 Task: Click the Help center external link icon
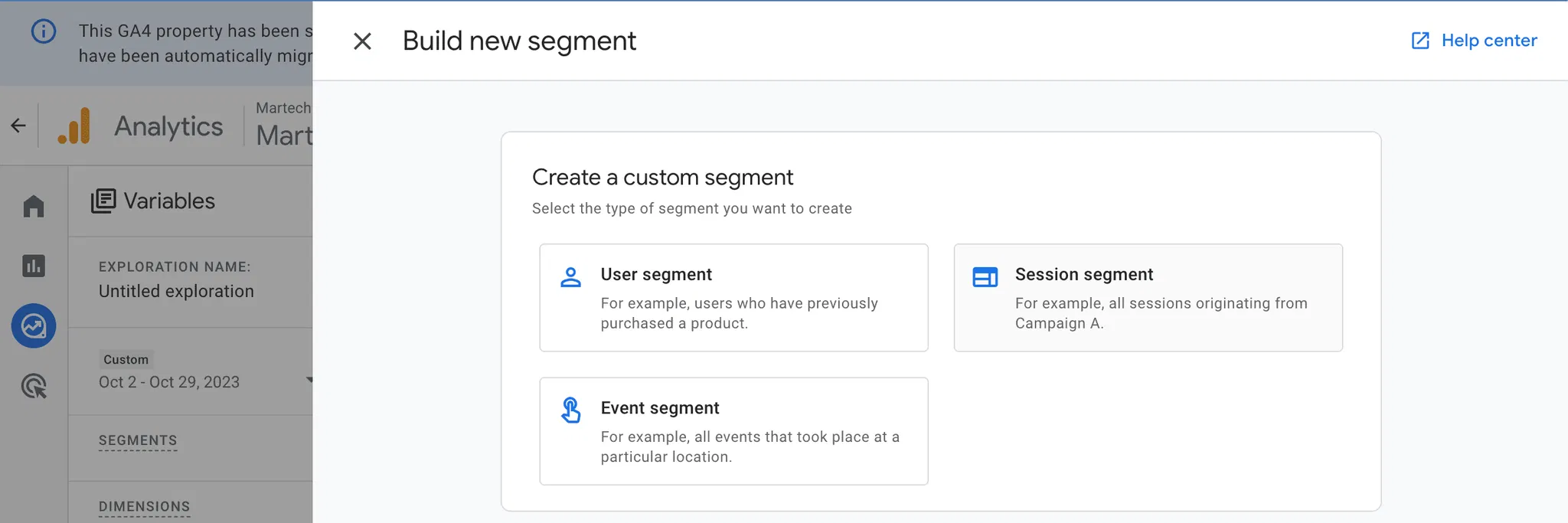(x=1420, y=41)
